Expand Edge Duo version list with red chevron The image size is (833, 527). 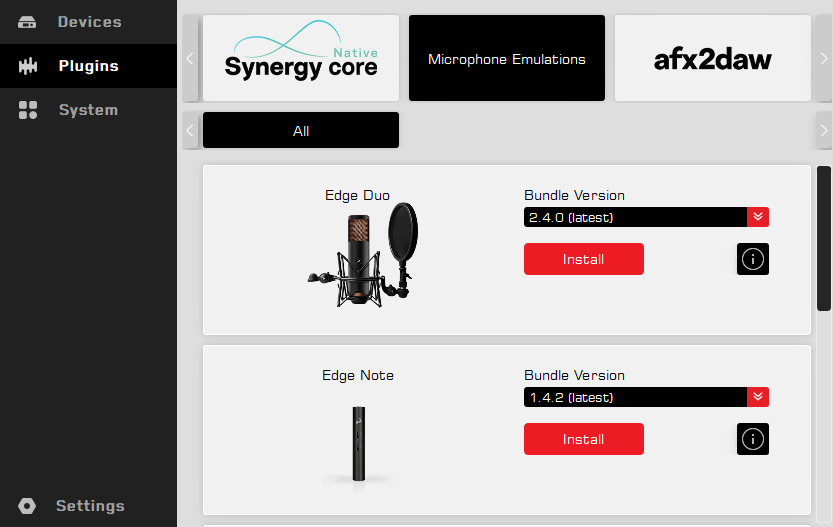(x=758, y=217)
